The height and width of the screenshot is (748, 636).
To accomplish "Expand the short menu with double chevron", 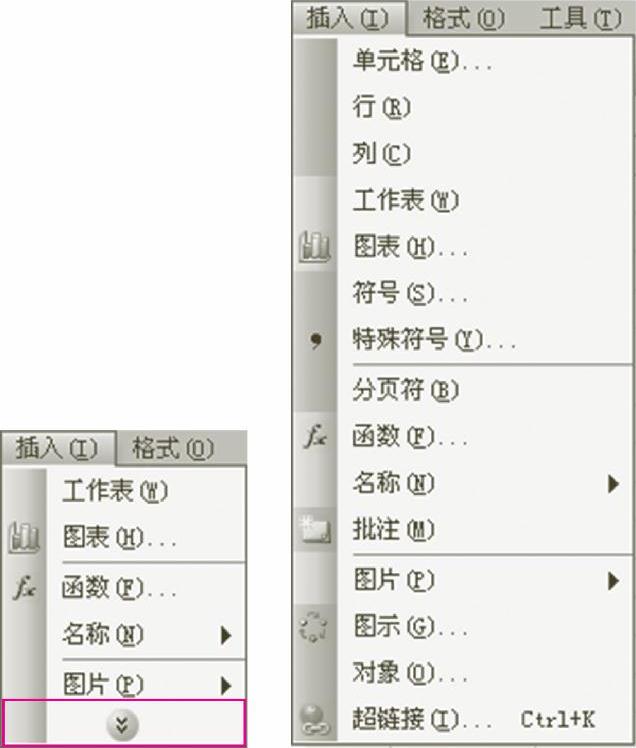I will (123, 724).
